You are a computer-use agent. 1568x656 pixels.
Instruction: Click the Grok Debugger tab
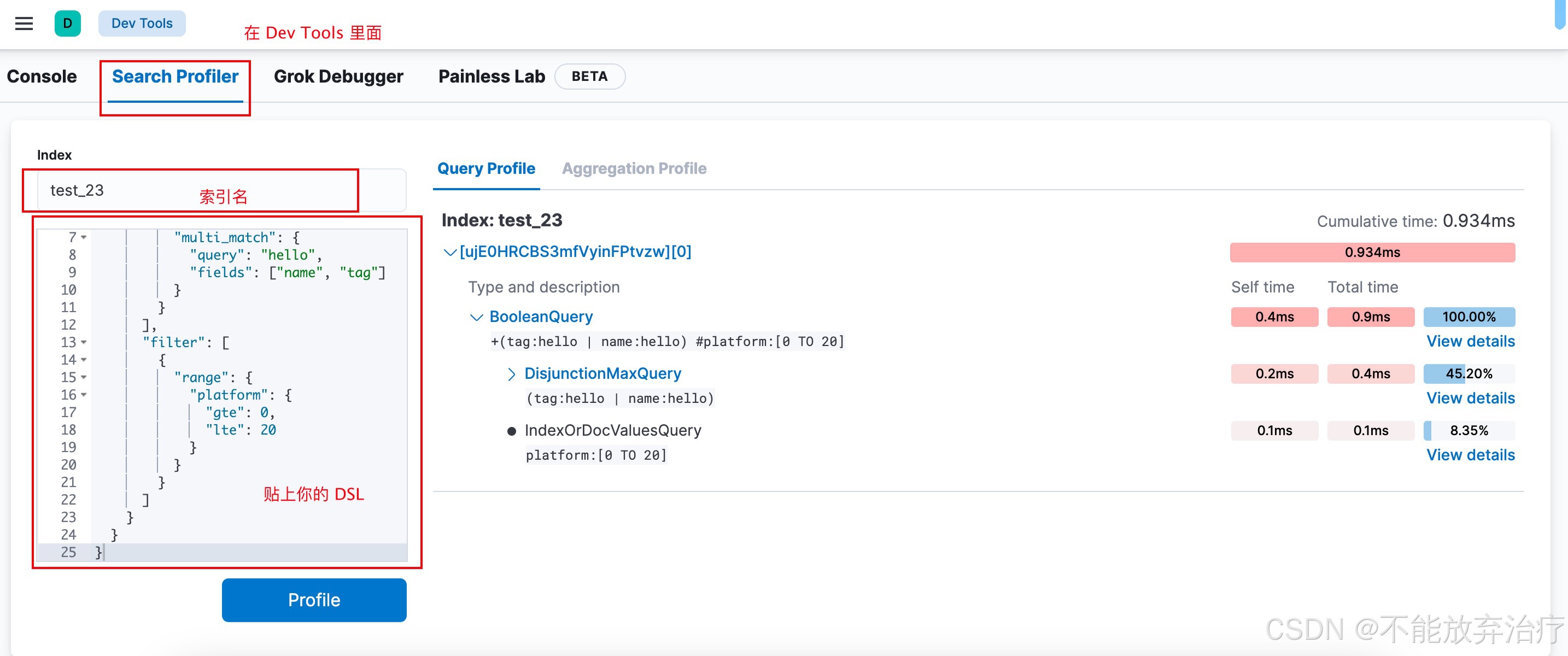tap(337, 76)
